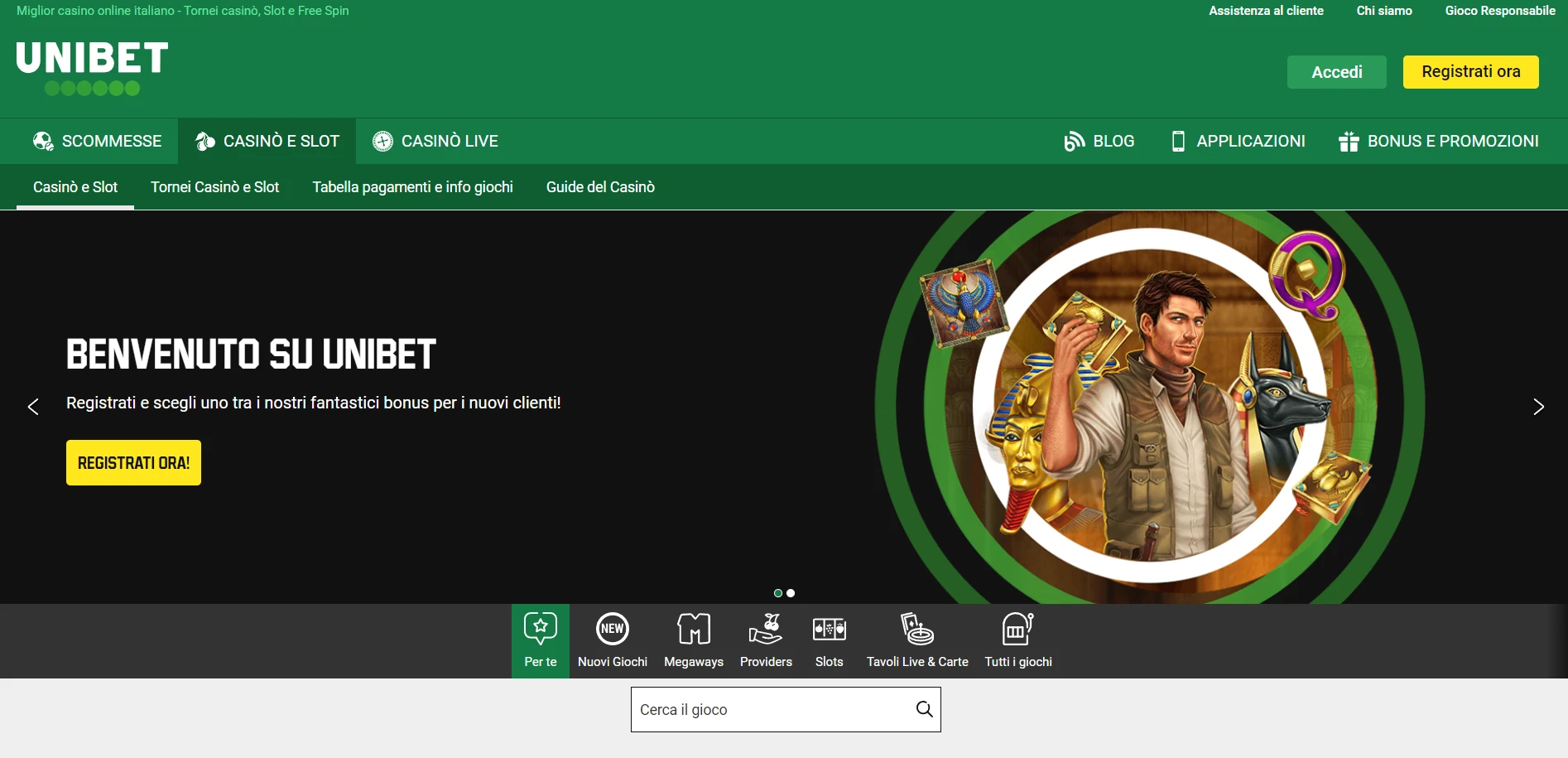This screenshot has width=1568, height=758.
Task: Open BONUS E PROMOZIONI menu item
Action: click(x=1439, y=142)
